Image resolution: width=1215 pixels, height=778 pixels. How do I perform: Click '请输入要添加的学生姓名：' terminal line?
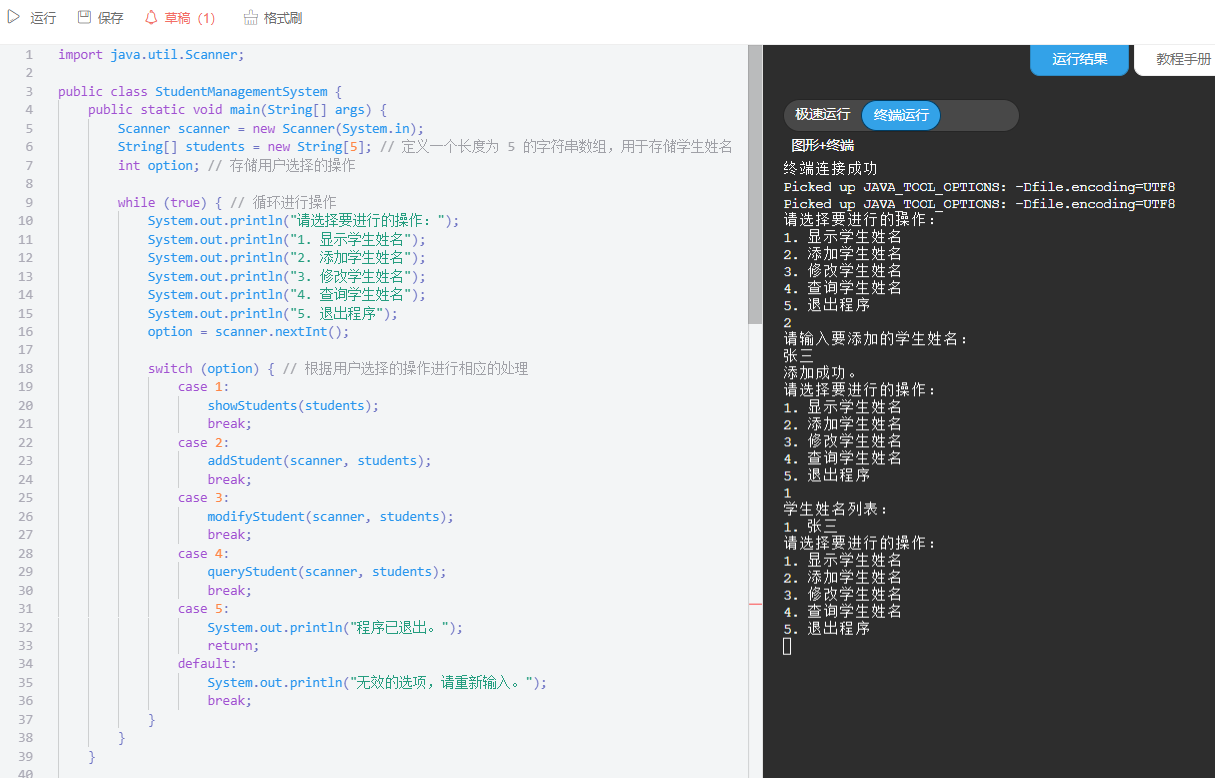(x=877, y=339)
